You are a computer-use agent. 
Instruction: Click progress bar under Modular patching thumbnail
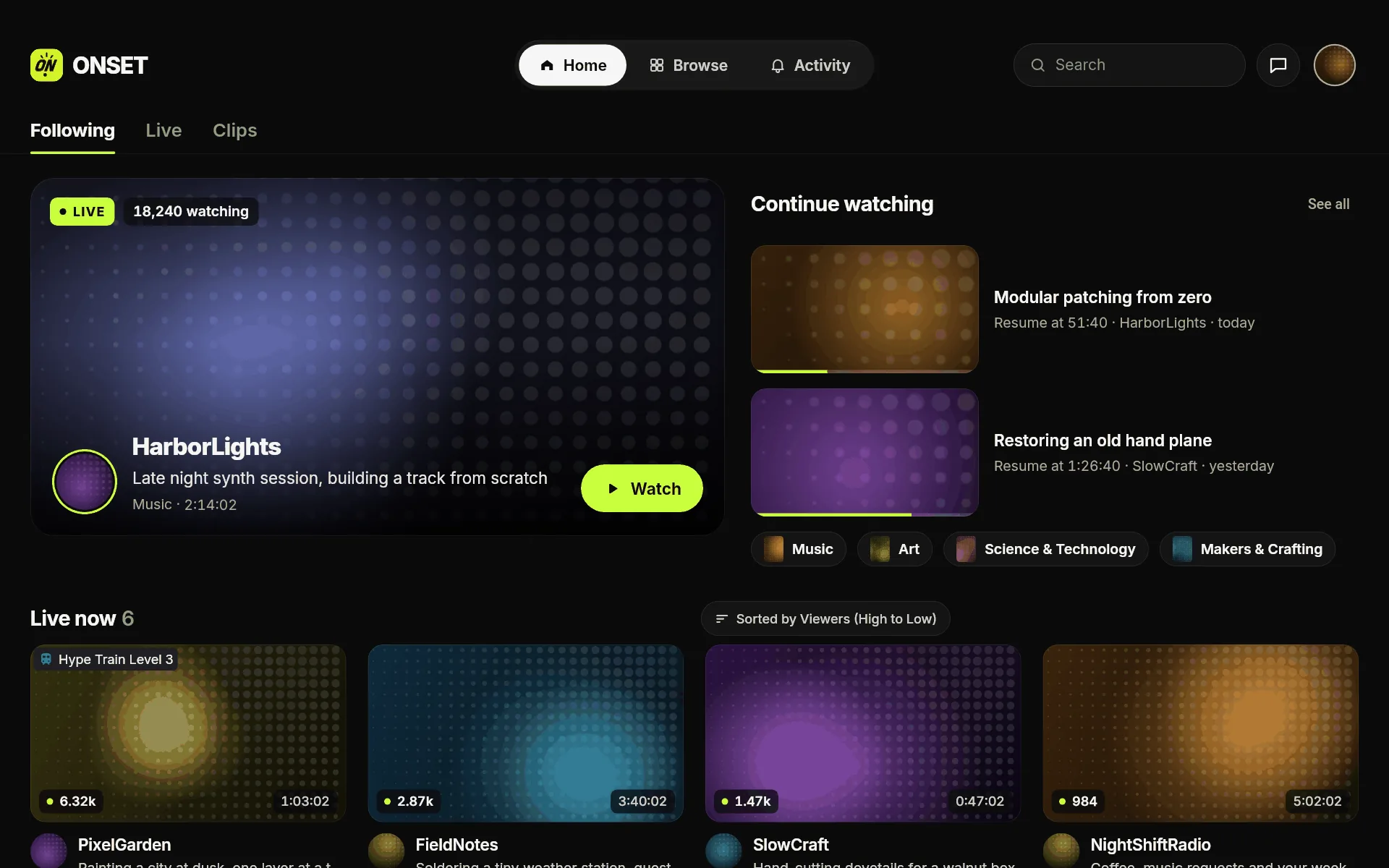pyautogui.click(x=865, y=371)
